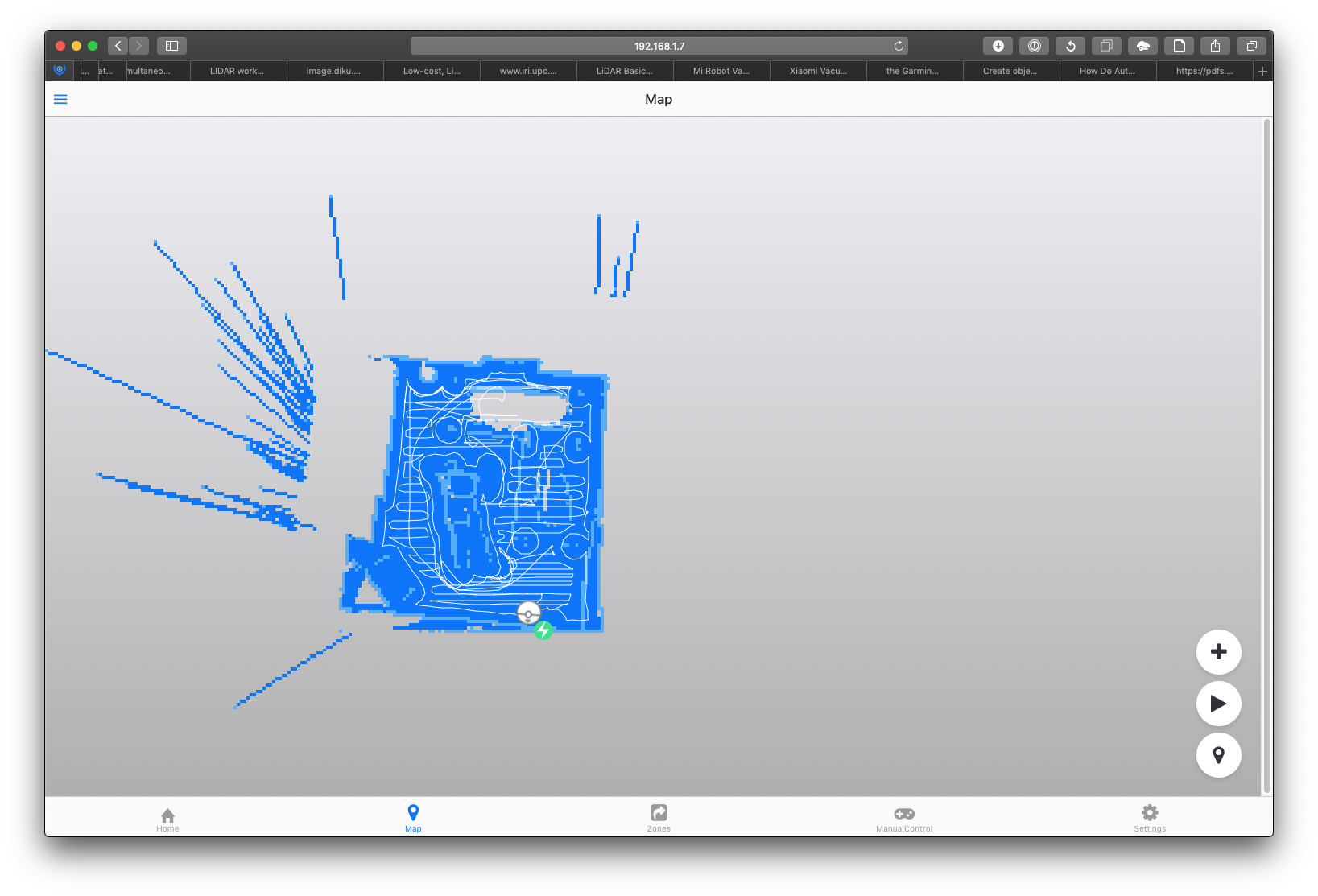Start cleaning with the play button
This screenshot has width=1318, height=896.
pos(1218,704)
